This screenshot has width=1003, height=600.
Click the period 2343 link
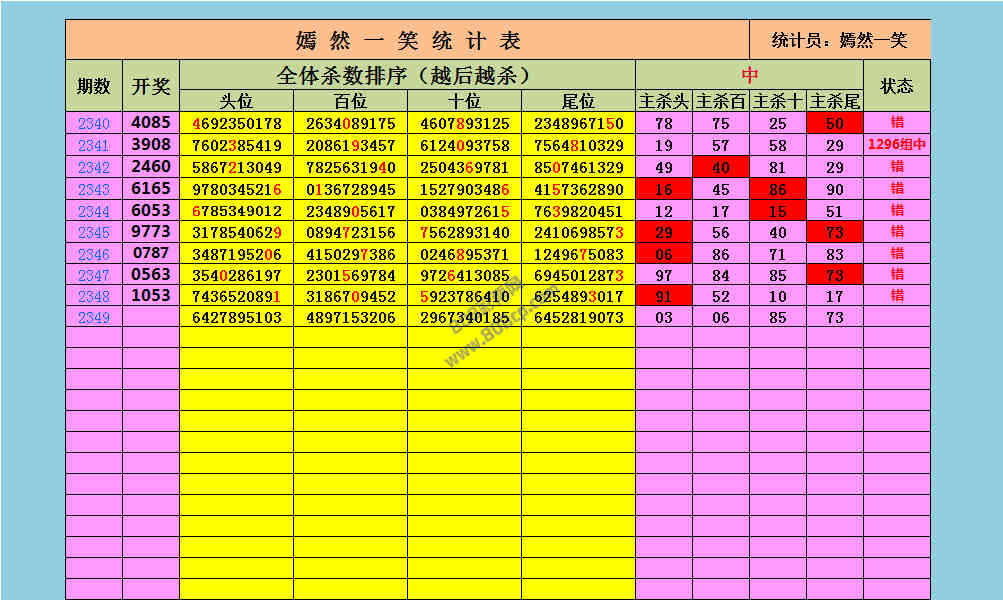(x=93, y=189)
